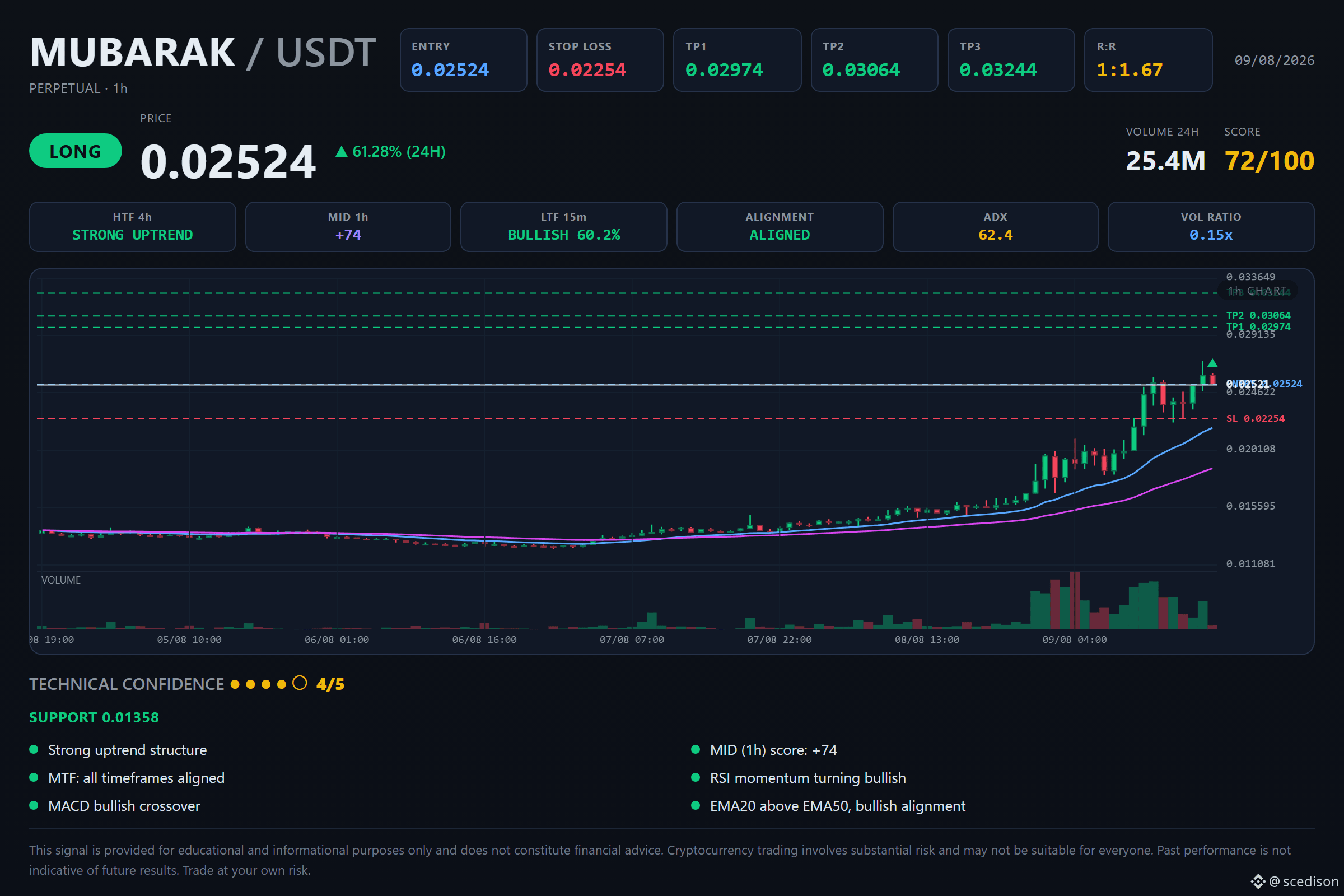The height and width of the screenshot is (896, 1344).
Task: Click the 4/5 confidence rating
Action: click(330, 684)
